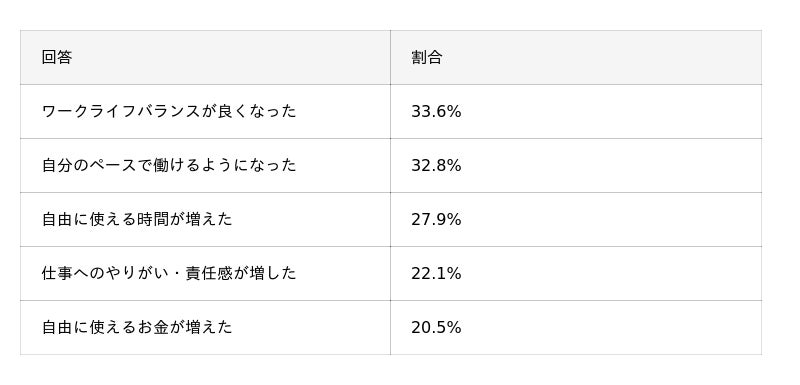Click the word ペース in second row
800x385 pixels.
click(x=113, y=166)
